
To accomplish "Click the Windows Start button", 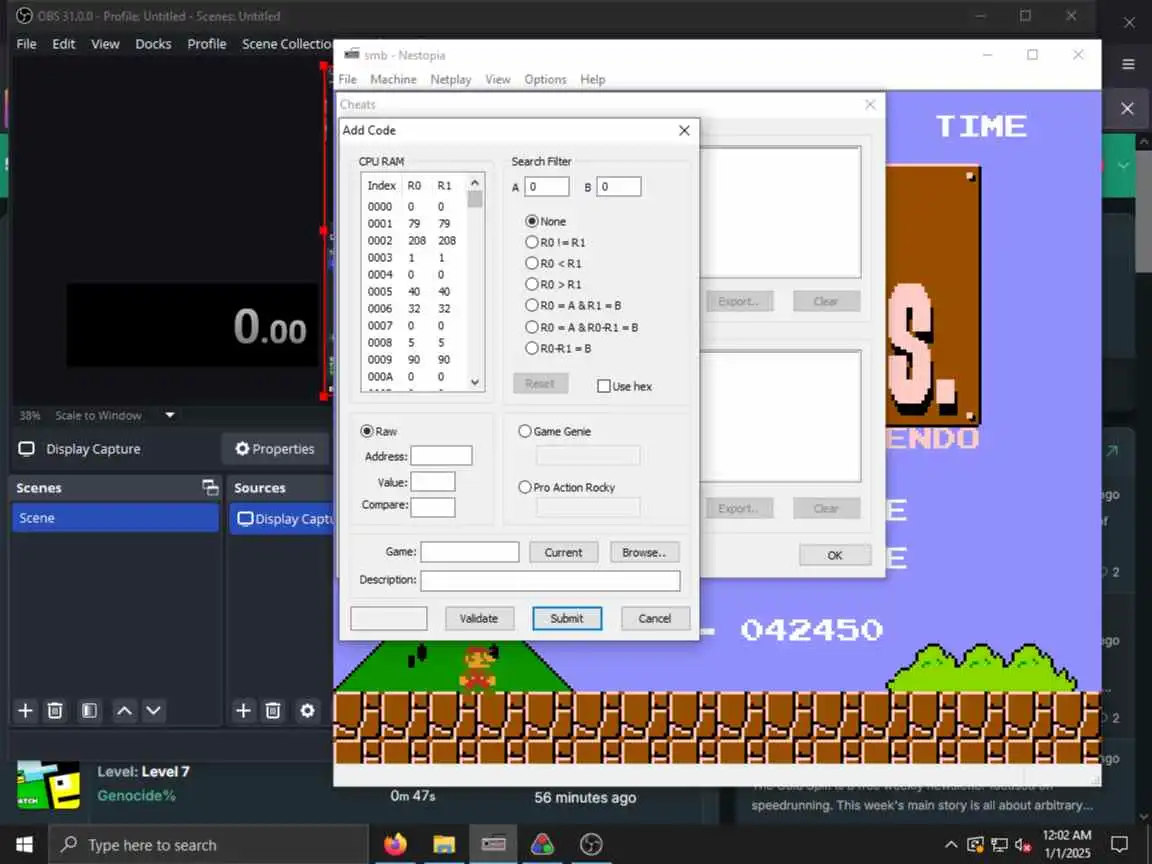I will click(x=24, y=844).
